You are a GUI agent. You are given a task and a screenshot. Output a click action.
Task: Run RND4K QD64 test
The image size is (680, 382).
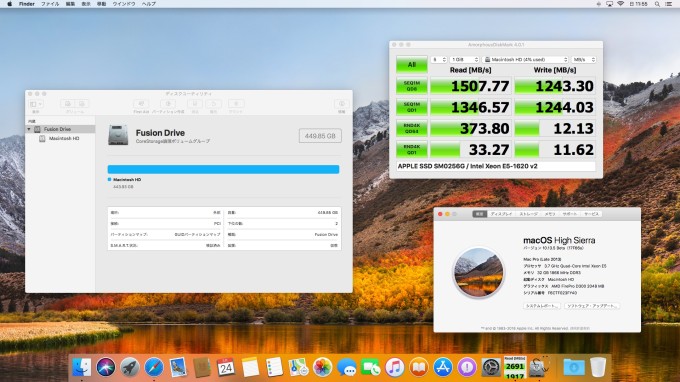point(412,128)
